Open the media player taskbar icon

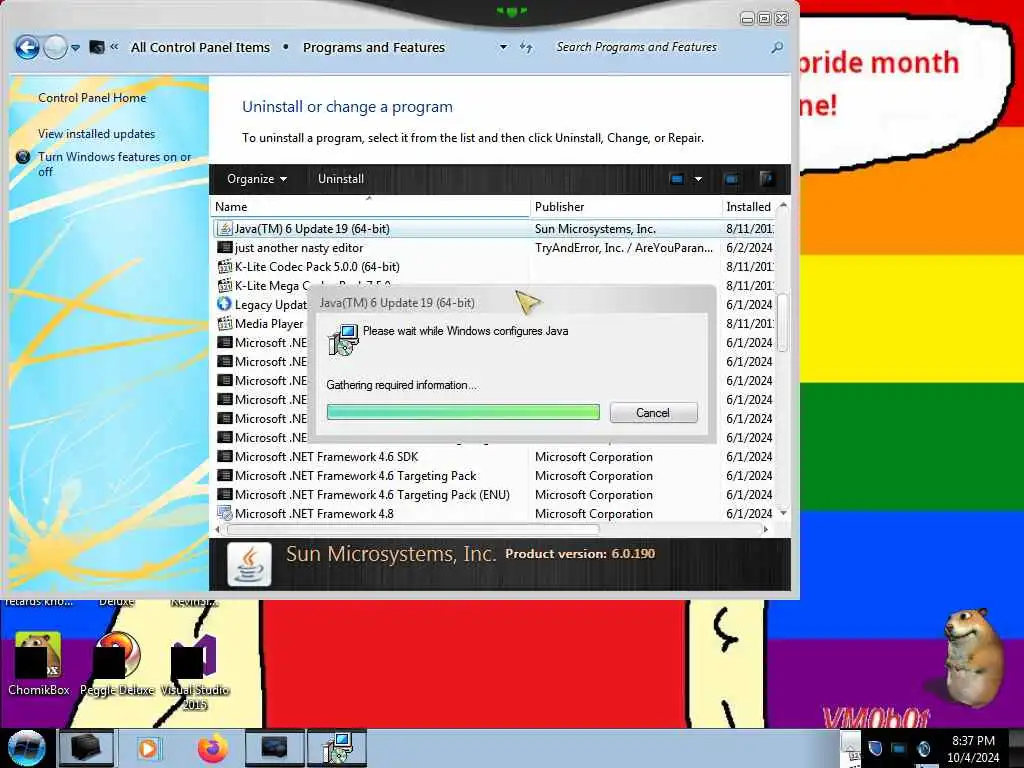point(148,748)
